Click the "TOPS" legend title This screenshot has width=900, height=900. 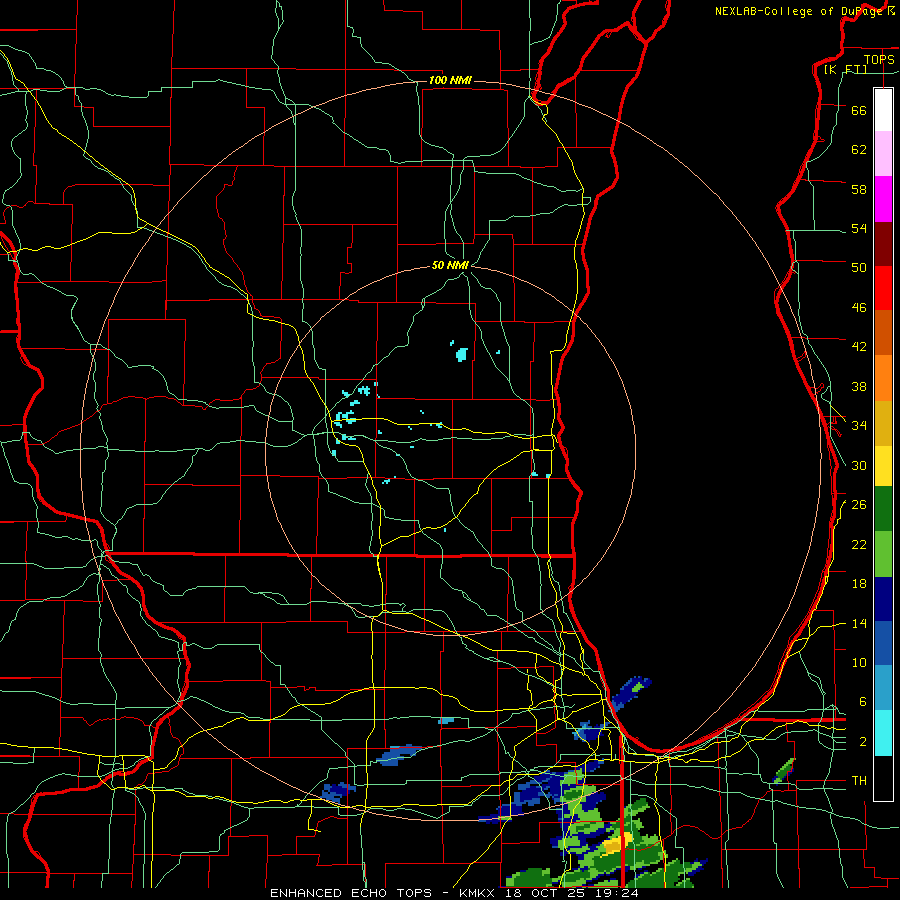click(879, 59)
